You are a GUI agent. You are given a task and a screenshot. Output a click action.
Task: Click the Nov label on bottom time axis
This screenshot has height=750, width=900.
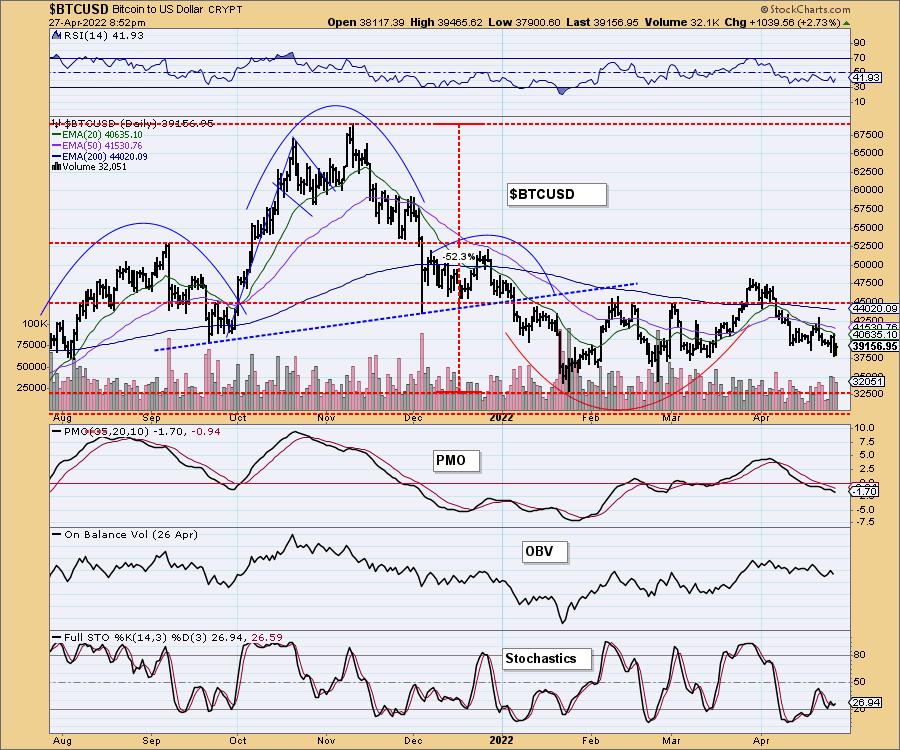[x=326, y=740]
